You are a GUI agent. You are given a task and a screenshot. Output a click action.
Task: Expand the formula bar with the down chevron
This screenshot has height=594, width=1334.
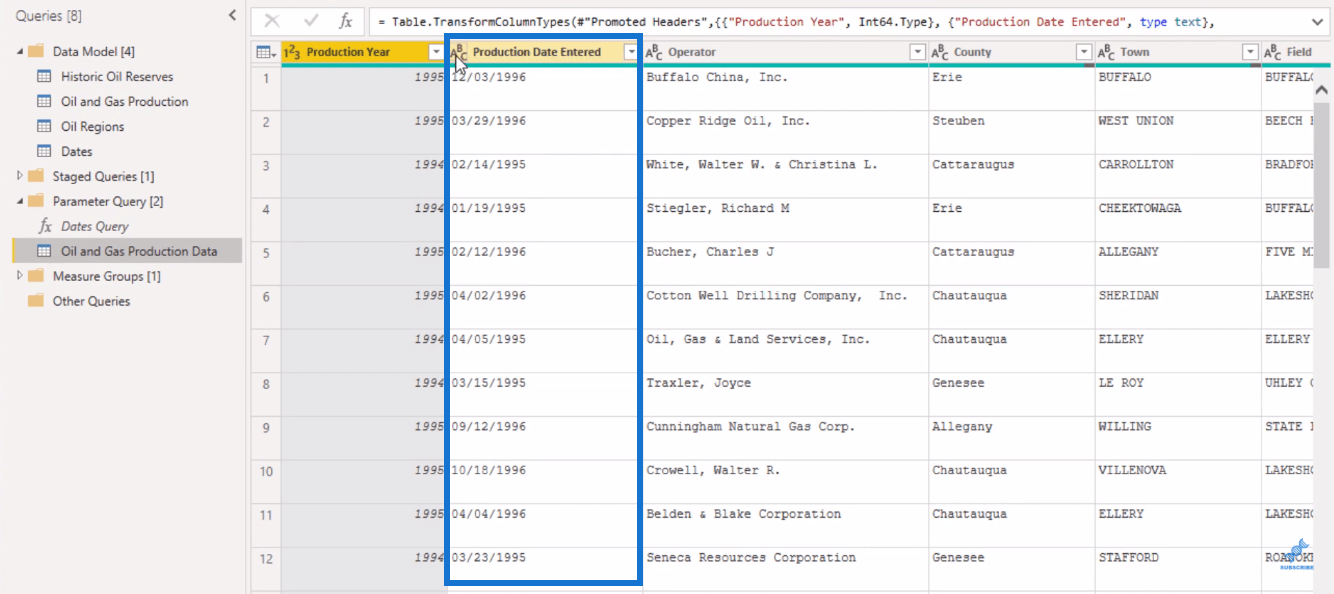[1315, 21]
